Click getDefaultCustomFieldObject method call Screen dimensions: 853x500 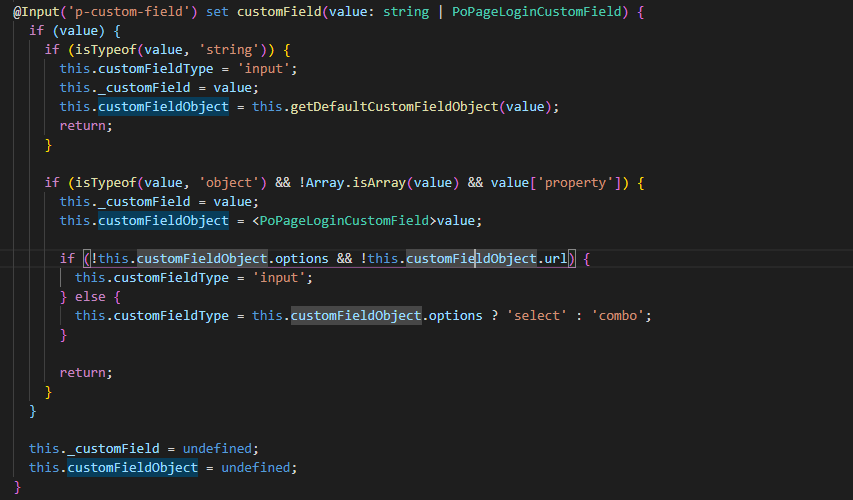click(x=394, y=107)
